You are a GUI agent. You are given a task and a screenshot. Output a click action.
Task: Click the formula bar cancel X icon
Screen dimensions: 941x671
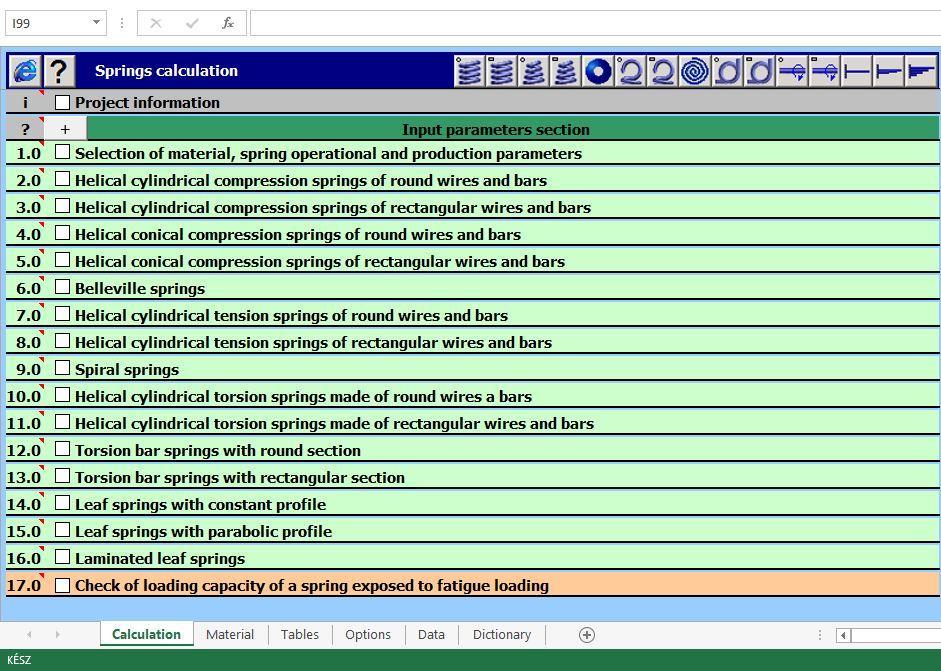coord(155,23)
